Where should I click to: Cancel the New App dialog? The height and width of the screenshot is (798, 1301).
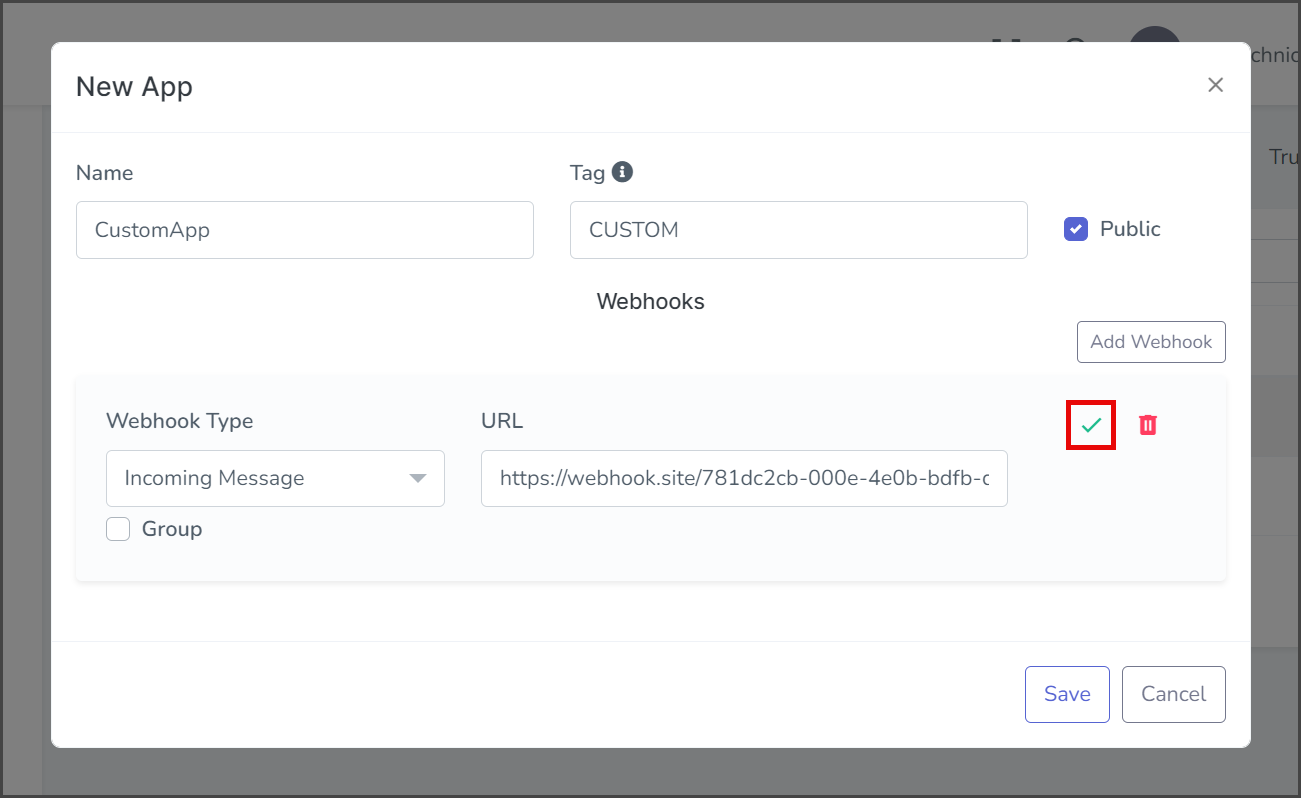(1174, 694)
